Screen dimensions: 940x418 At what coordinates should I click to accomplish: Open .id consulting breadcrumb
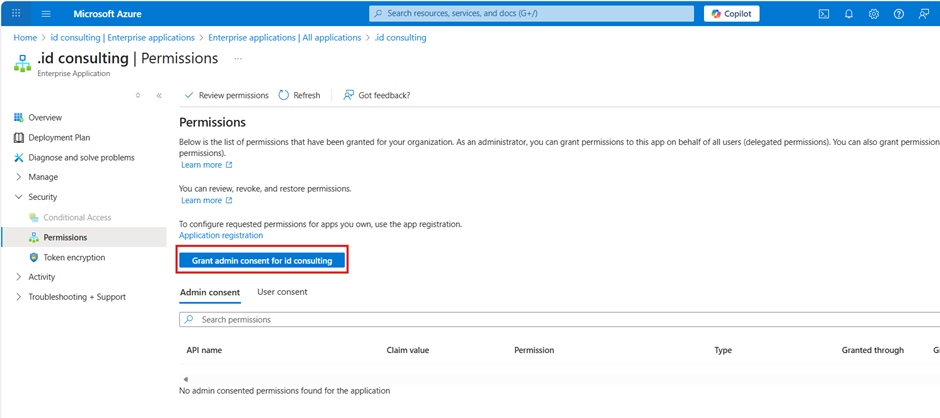(400, 37)
